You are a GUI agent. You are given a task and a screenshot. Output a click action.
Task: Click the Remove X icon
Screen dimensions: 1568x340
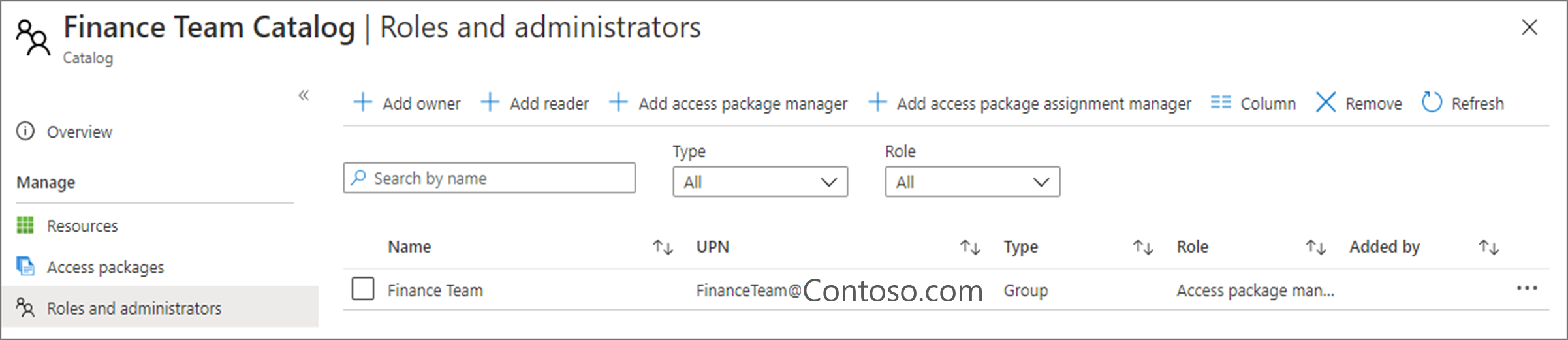point(1325,102)
